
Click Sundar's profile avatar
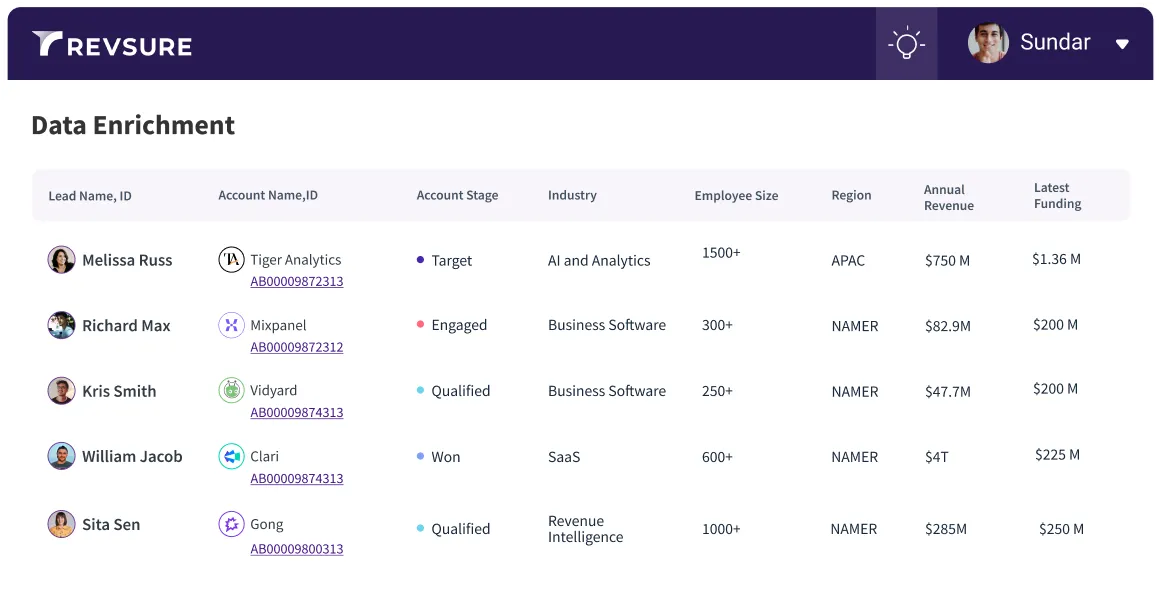pos(988,43)
